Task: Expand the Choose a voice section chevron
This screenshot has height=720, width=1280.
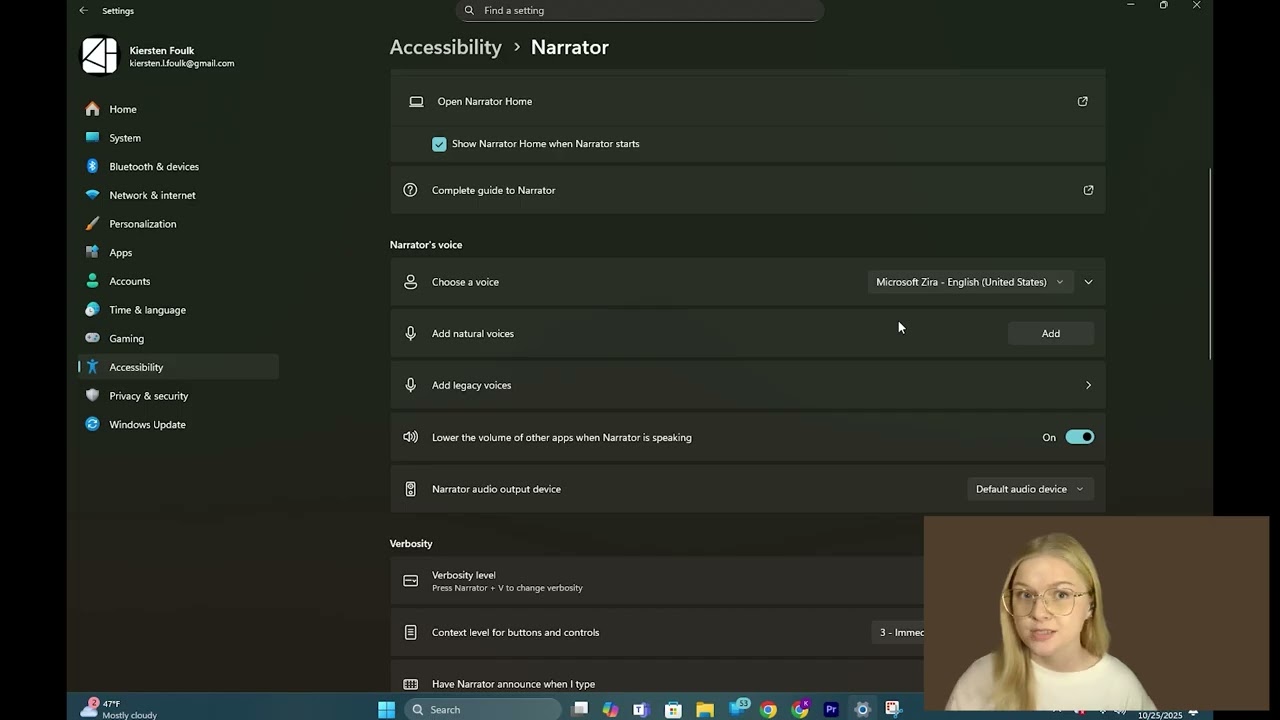Action: [x=1088, y=282]
